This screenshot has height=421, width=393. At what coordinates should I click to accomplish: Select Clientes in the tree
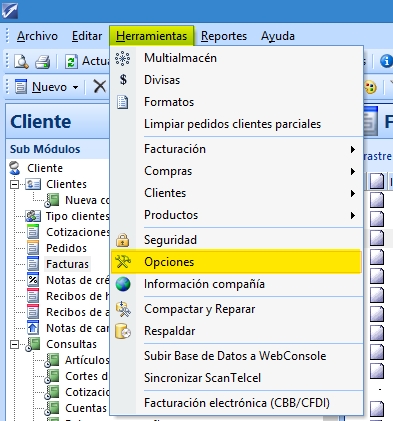66,184
